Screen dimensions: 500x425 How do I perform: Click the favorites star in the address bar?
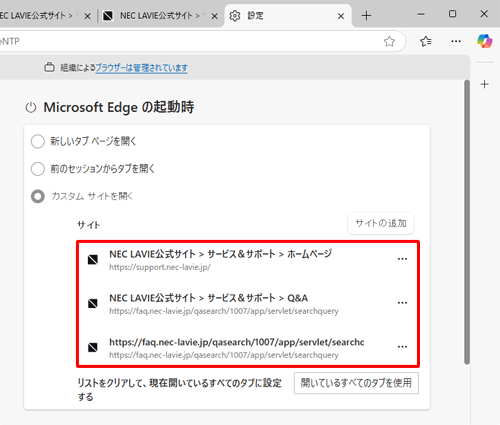[x=389, y=41]
